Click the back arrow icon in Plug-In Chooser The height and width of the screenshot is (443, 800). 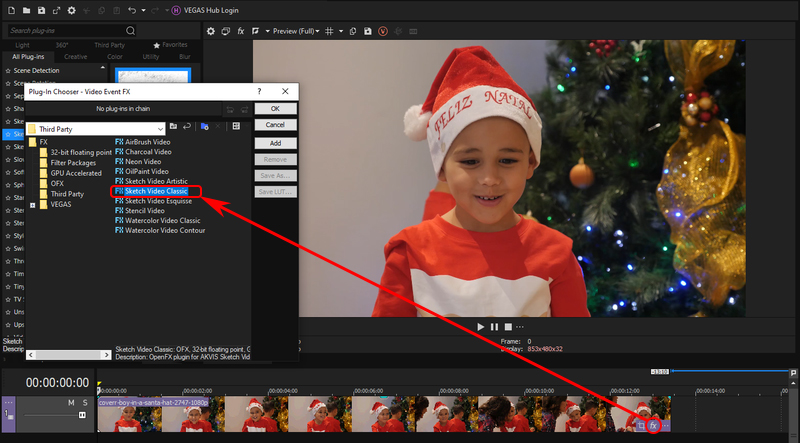click(x=187, y=126)
